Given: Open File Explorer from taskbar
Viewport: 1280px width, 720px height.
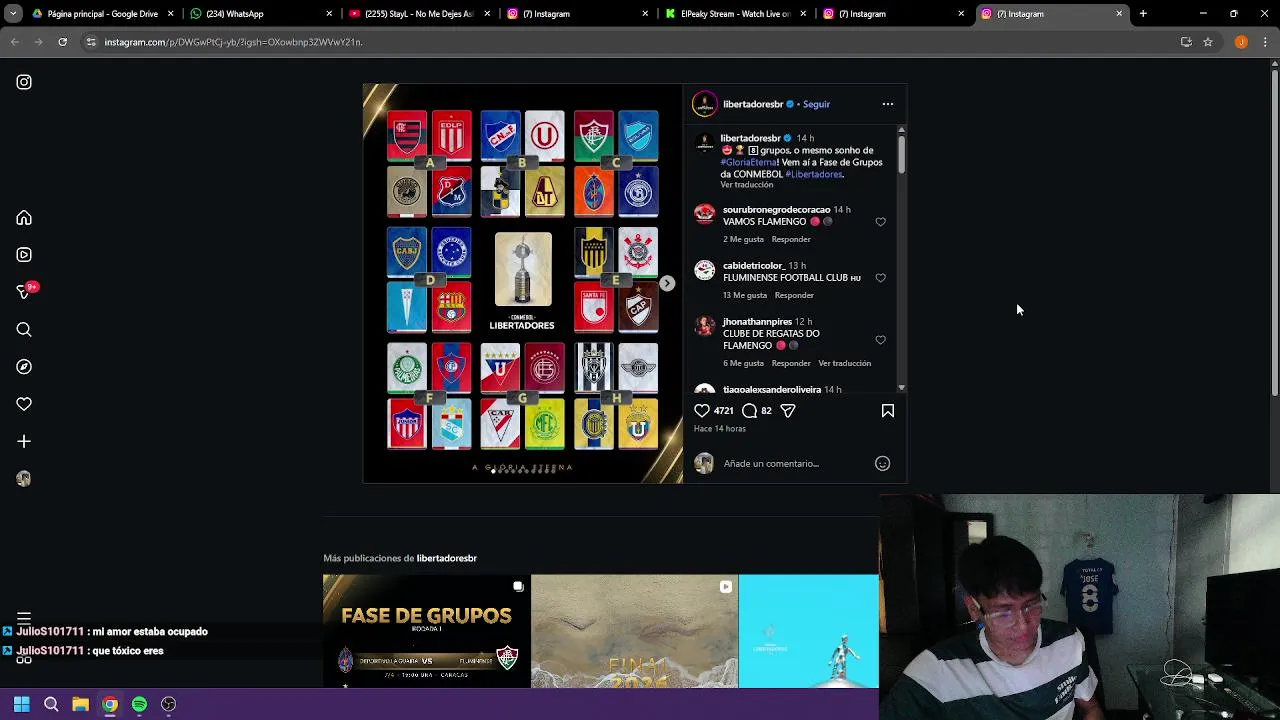Looking at the screenshot, I should point(80,704).
